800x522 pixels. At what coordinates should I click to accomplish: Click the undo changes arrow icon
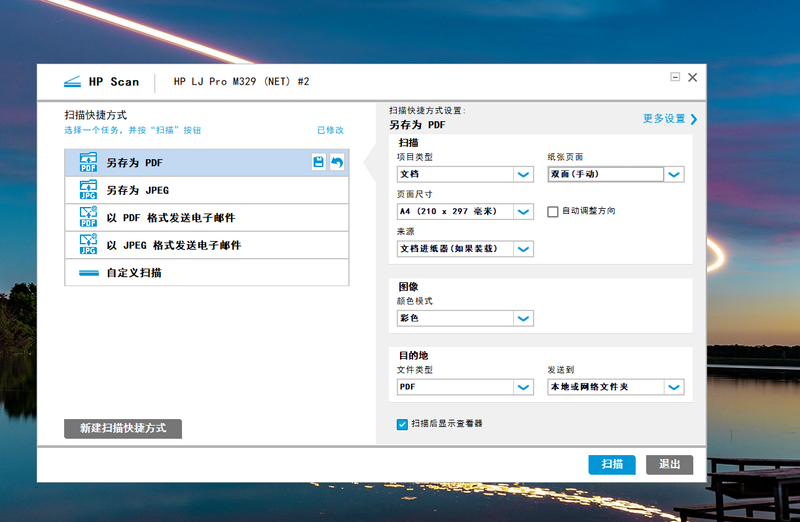click(337, 162)
